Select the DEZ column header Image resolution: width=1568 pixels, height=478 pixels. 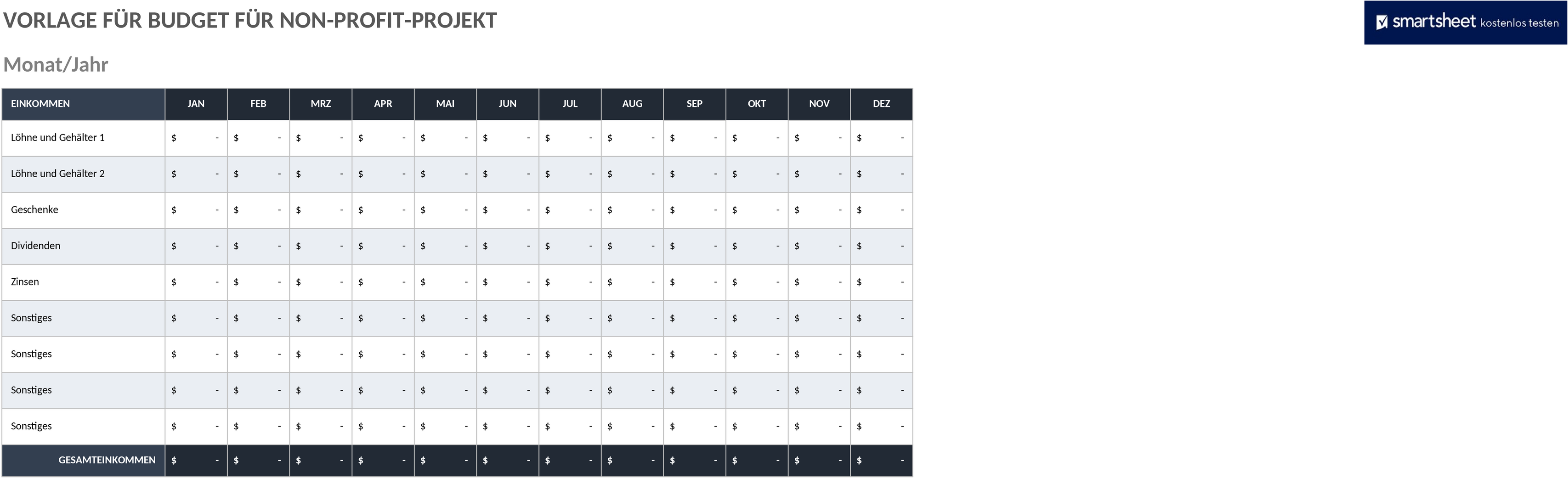pyautogui.click(x=881, y=104)
